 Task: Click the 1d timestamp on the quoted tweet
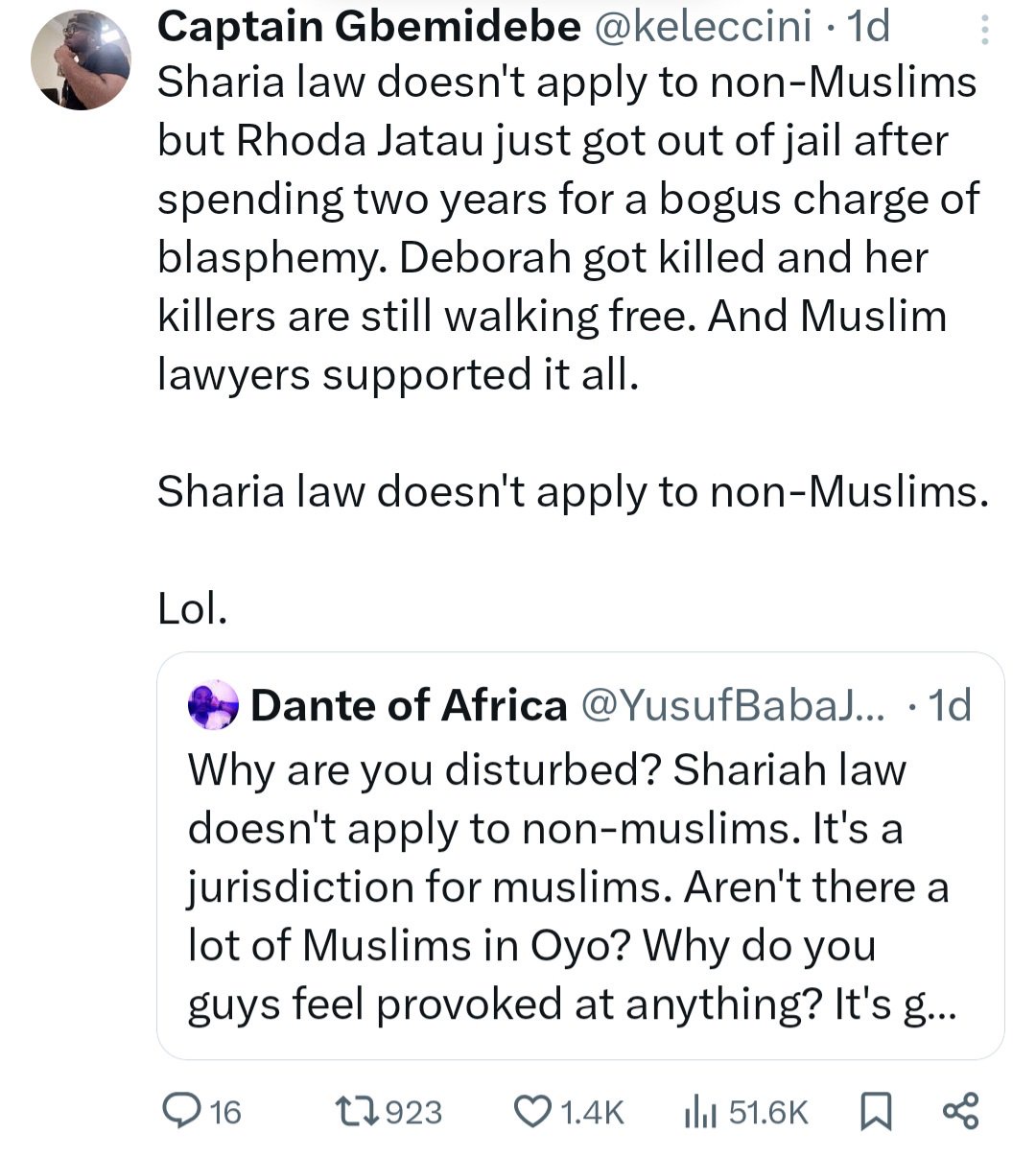pyautogui.click(x=949, y=705)
